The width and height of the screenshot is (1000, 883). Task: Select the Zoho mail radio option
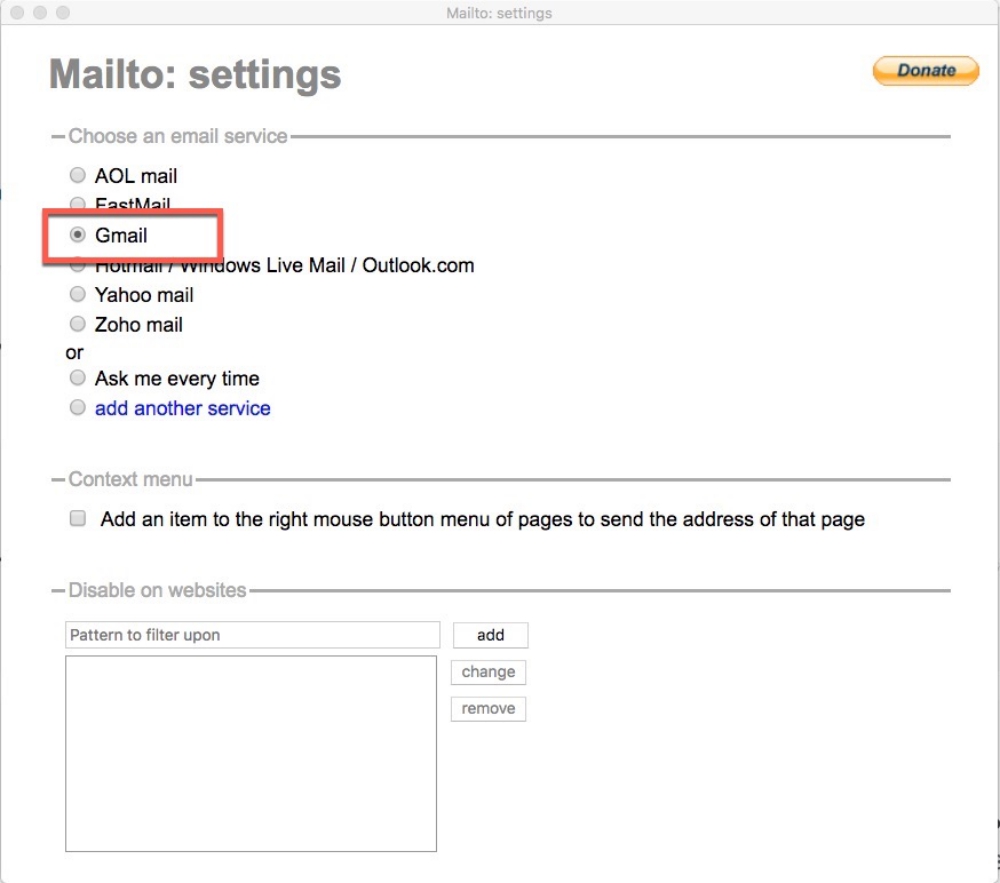pyautogui.click(x=77, y=325)
